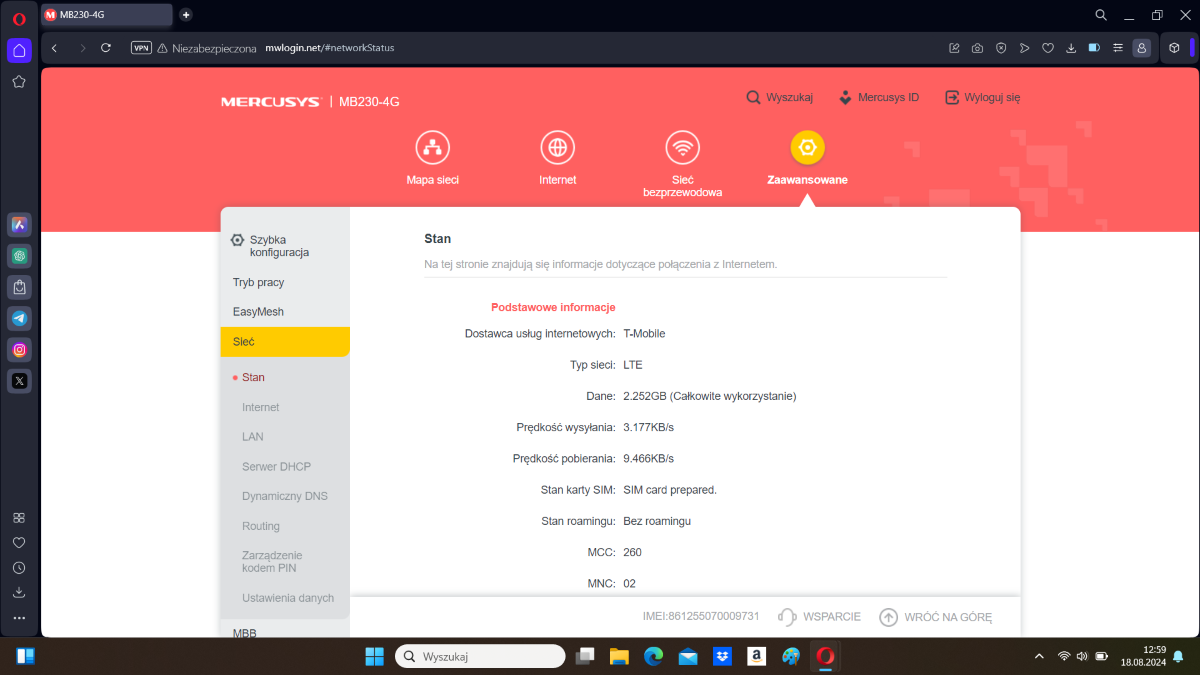Open Sieć bezprzewodowa wireless icon
The width and height of the screenshot is (1200, 675).
click(682, 148)
